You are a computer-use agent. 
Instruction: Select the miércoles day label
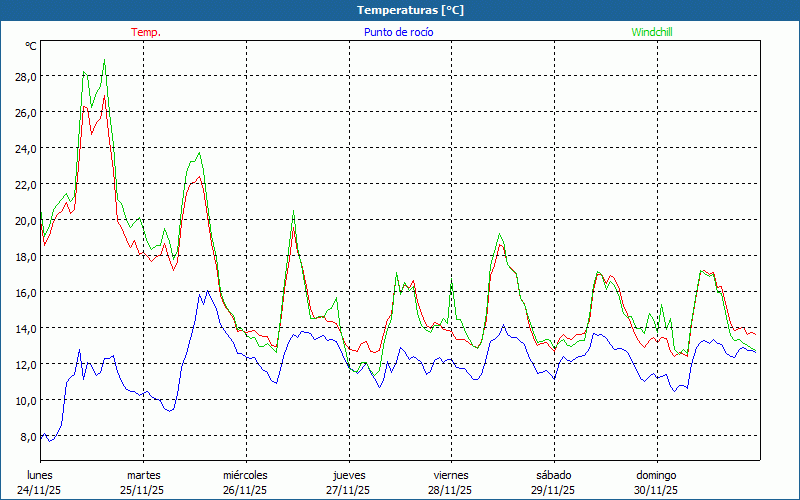point(245,475)
